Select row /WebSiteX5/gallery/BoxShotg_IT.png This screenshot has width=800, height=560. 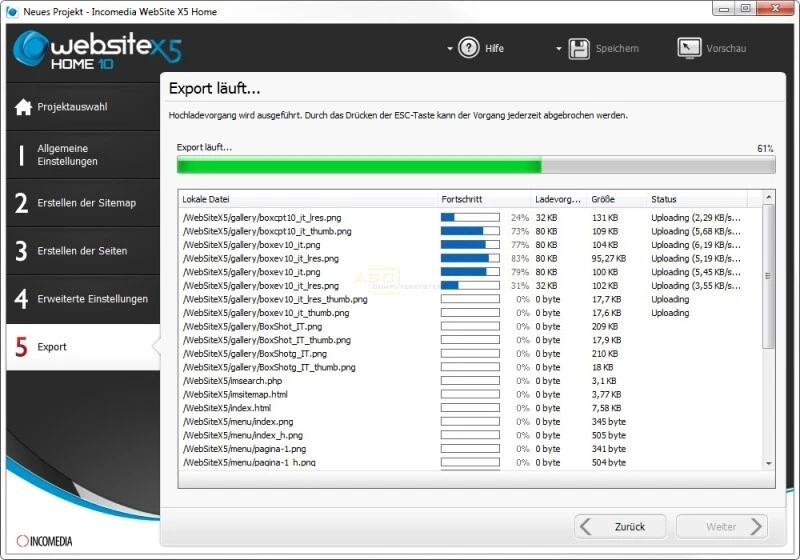470,354
